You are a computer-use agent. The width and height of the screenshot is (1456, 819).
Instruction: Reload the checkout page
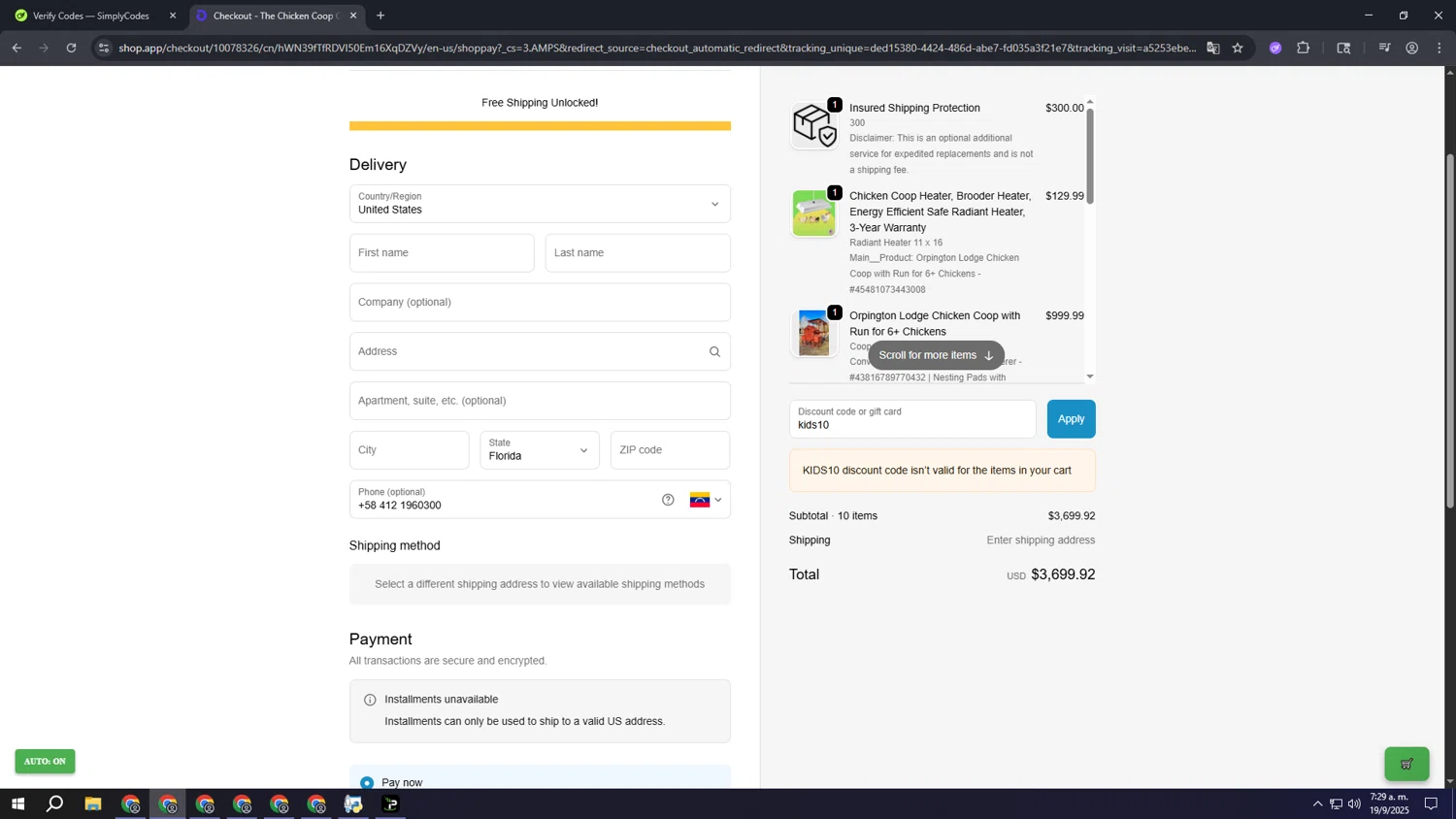(71, 48)
